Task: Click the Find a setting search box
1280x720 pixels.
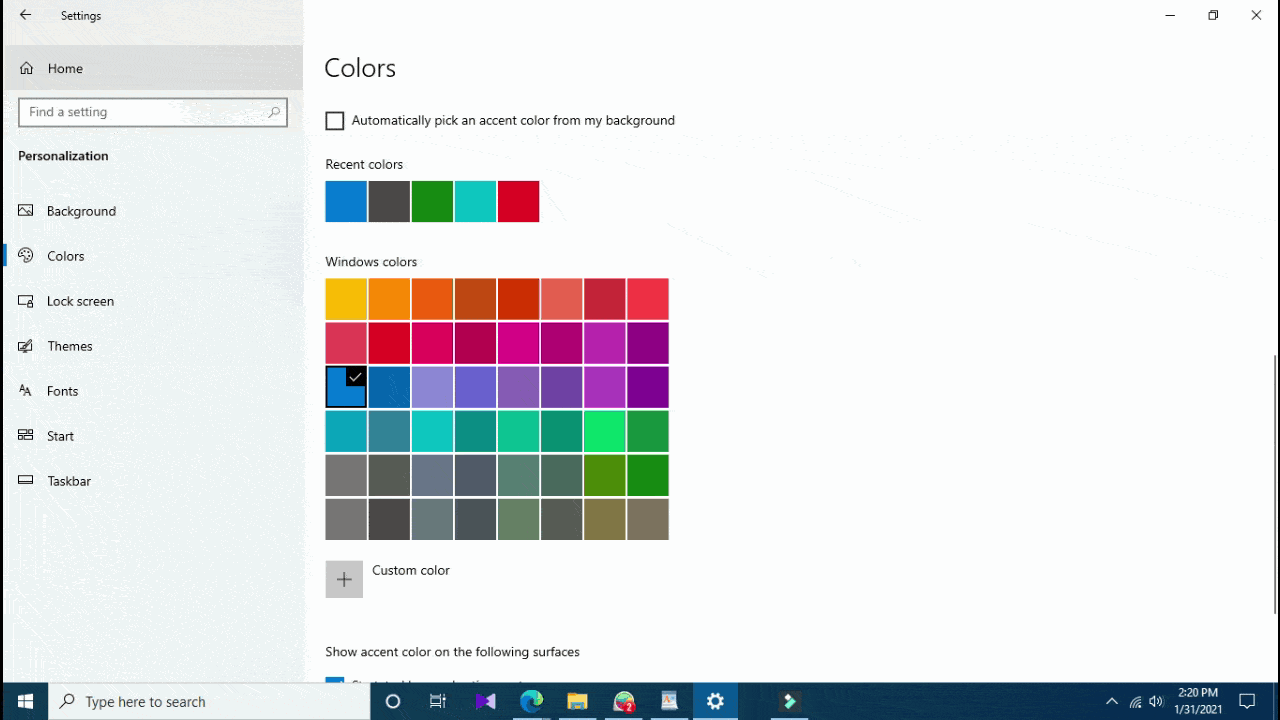Action: click(x=152, y=112)
